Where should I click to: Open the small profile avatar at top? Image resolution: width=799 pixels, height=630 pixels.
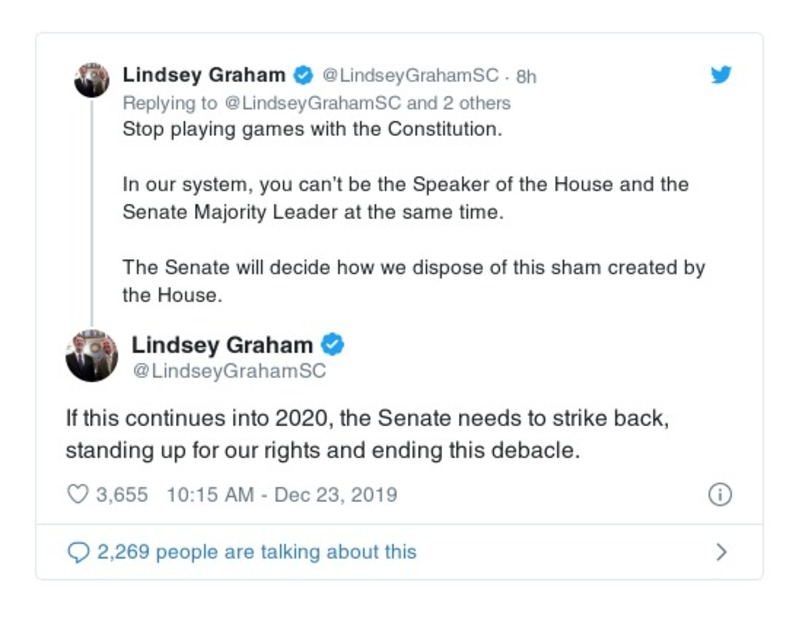point(92,80)
